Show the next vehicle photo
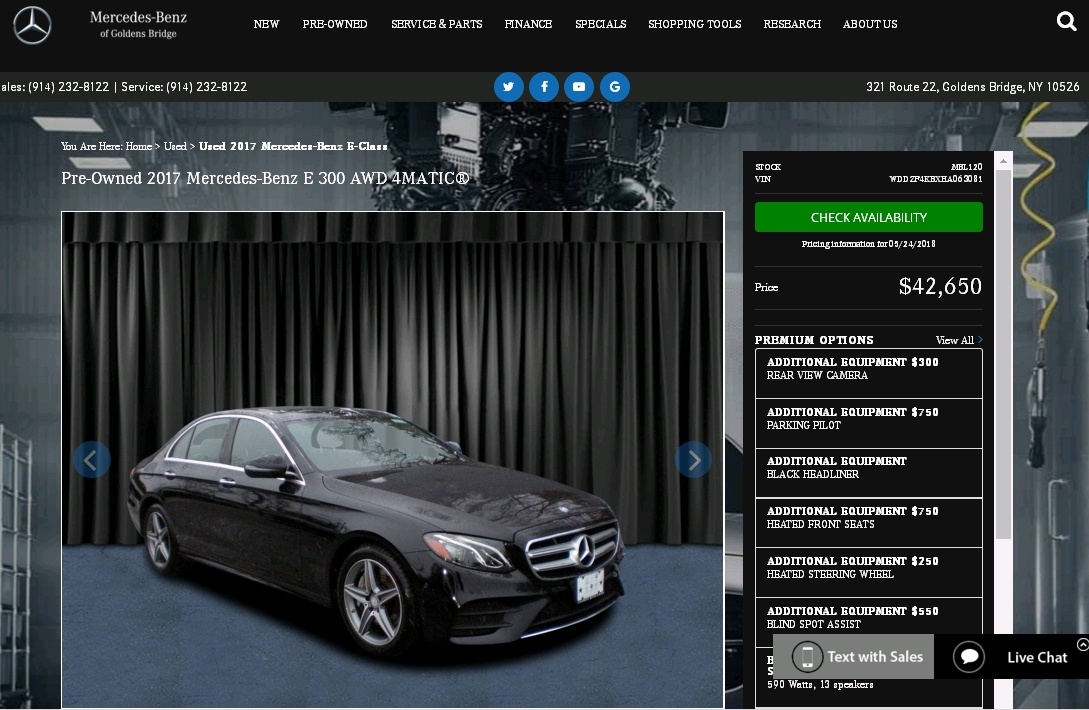 [x=693, y=459]
